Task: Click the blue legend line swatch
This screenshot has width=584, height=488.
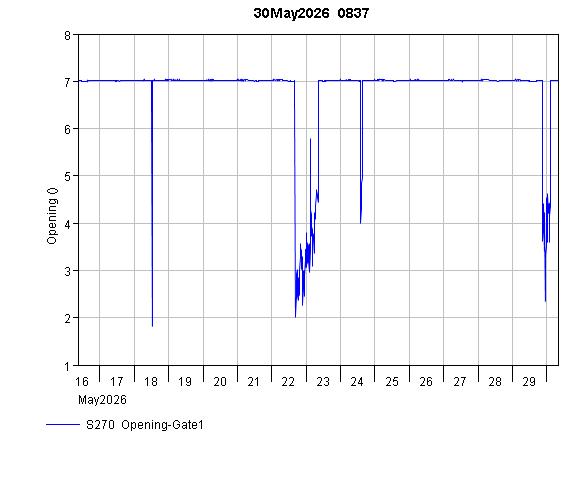Action: tap(63, 424)
